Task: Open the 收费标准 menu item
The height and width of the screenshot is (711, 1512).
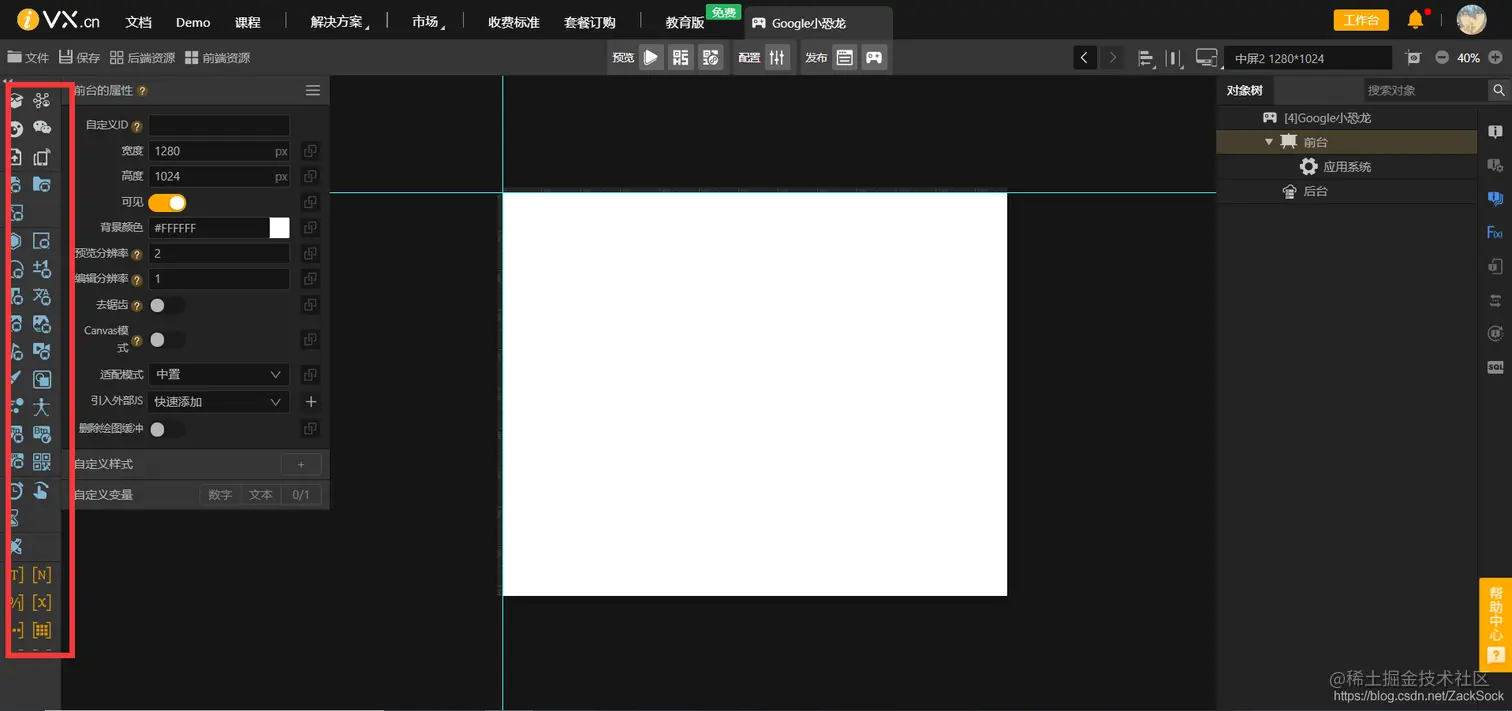Action: [x=514, y=22]
